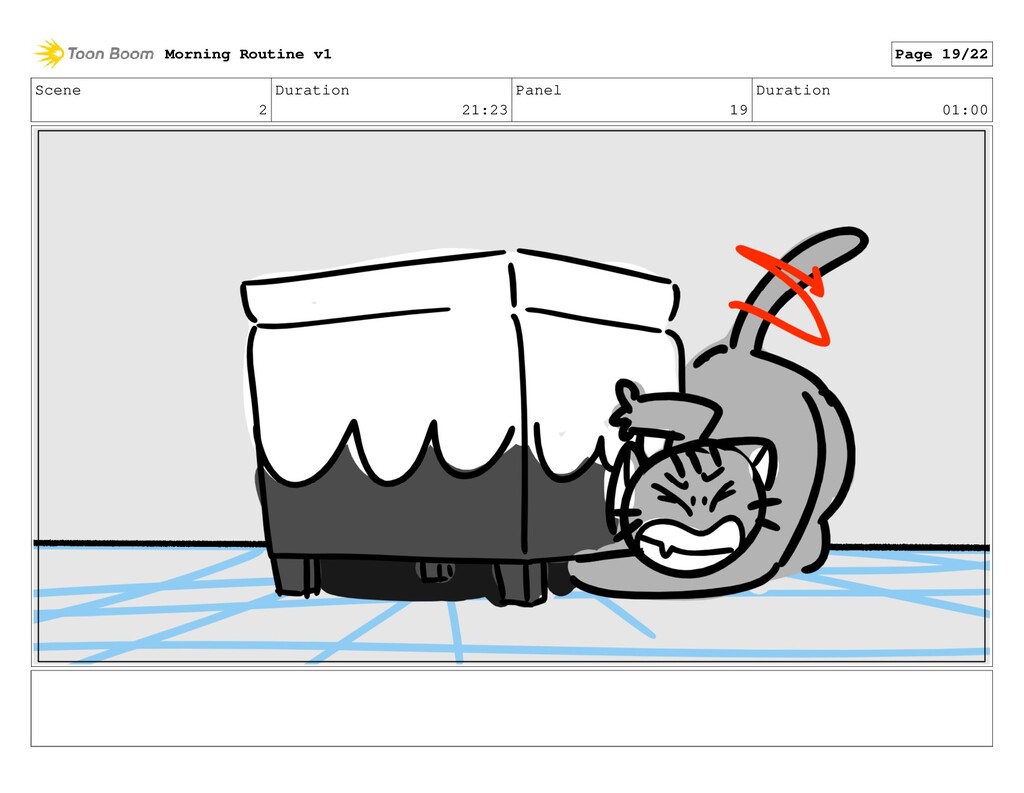The width and height of the screenshot is (1024, 793).
Task: Select the 'Morning Routine v1' title text
Action: 248,54
